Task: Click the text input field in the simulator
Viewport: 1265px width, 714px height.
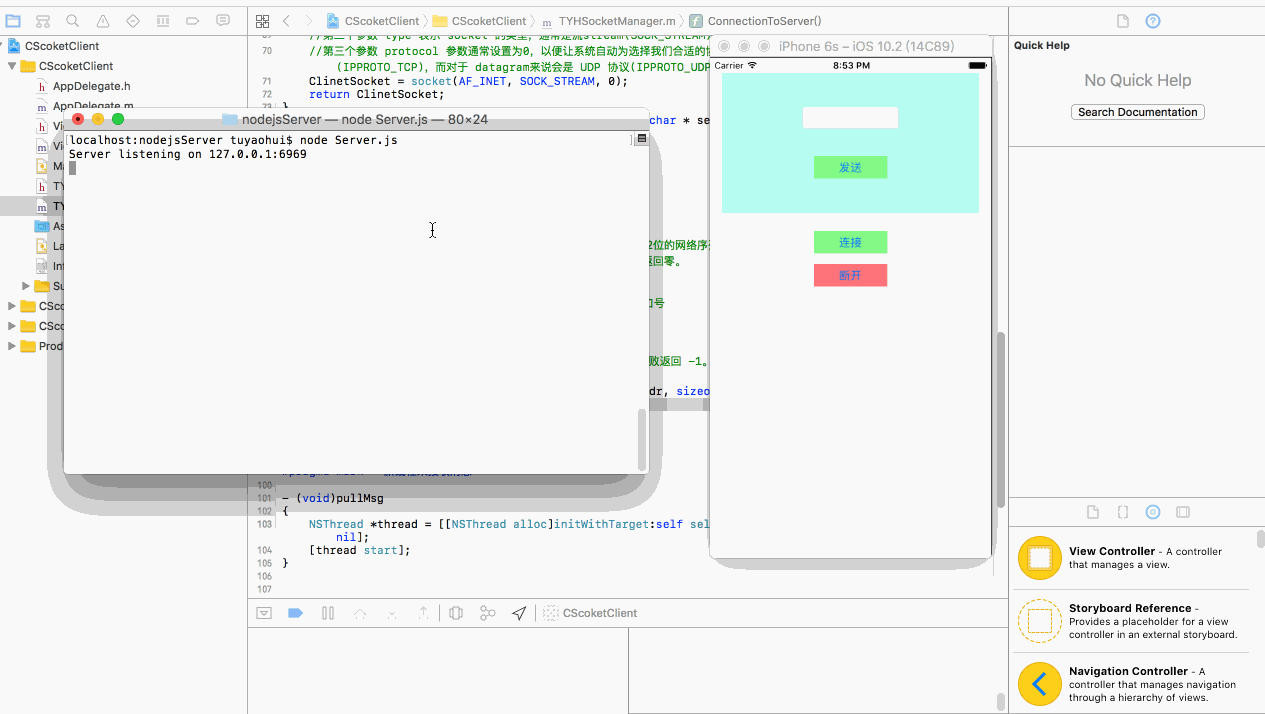Action: pos(850,117)
